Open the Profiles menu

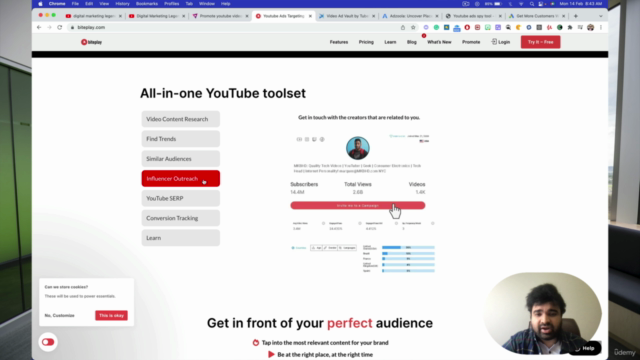(171, 4)
